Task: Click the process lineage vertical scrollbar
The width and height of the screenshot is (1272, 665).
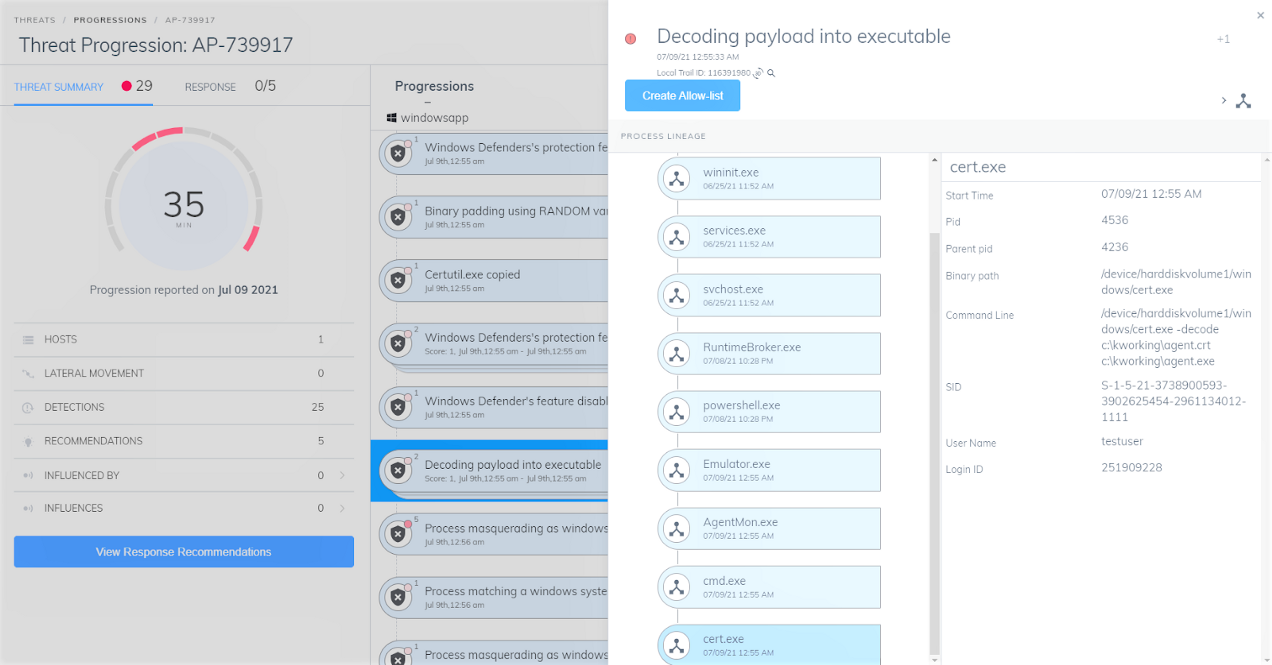Action: click(934, 400)
